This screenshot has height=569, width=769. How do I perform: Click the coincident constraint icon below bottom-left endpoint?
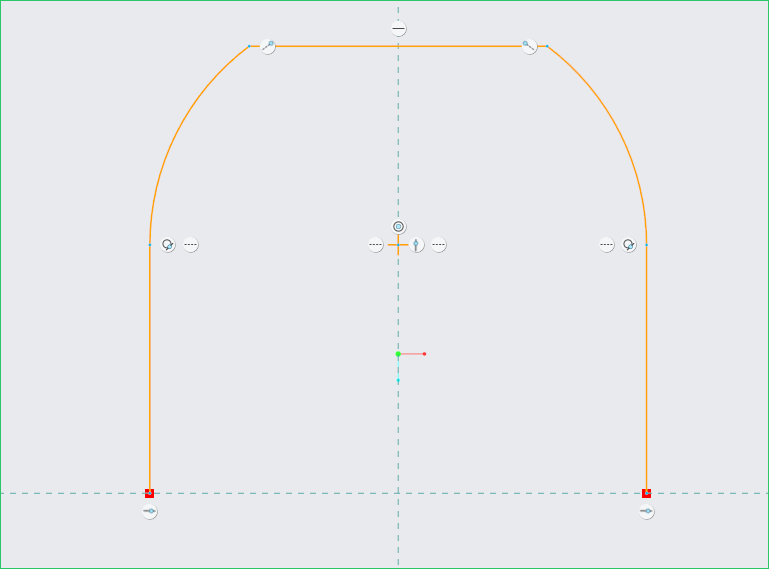point(150,512)
